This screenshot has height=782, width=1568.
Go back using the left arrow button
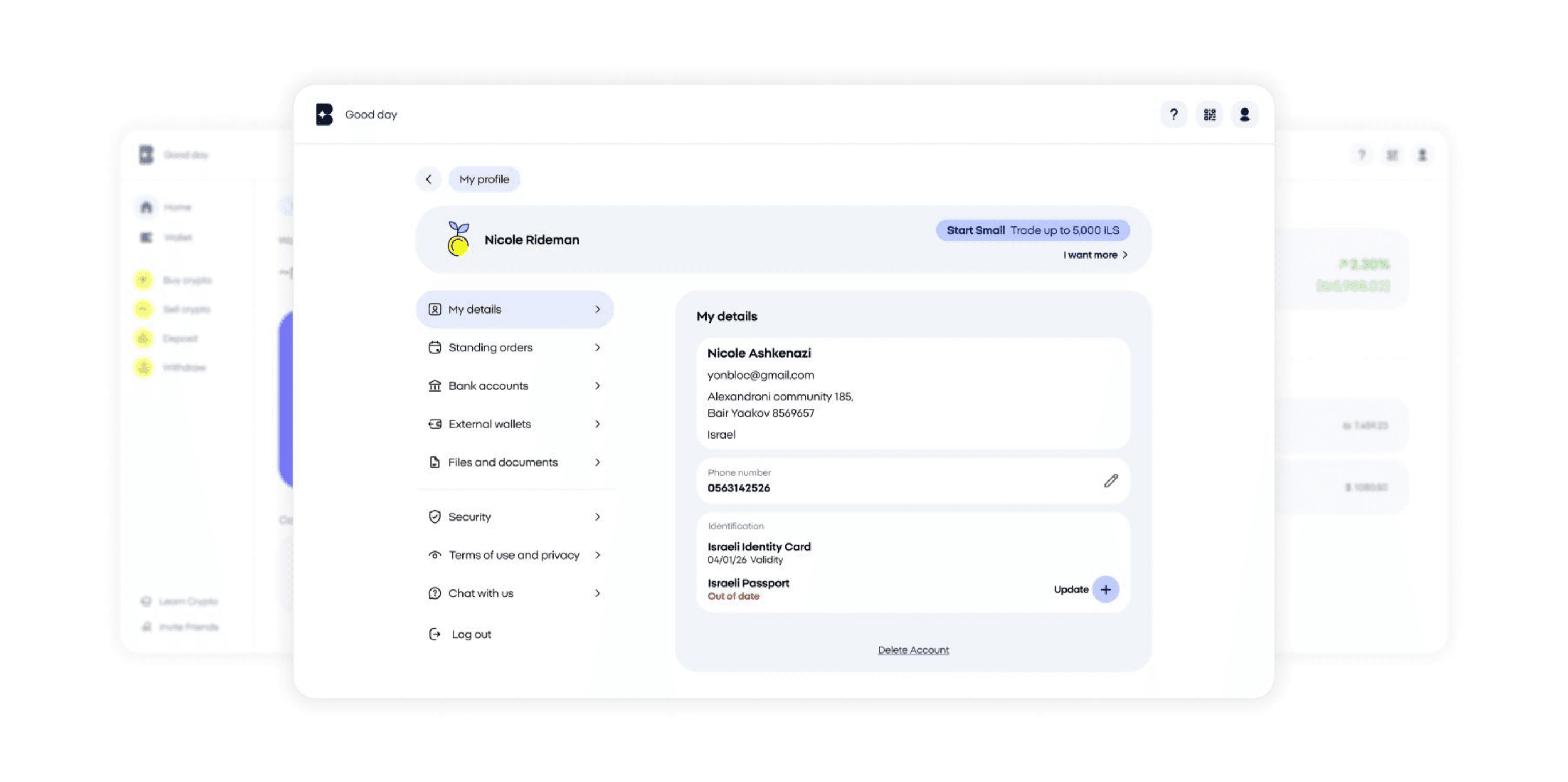(x=429, y=179)
